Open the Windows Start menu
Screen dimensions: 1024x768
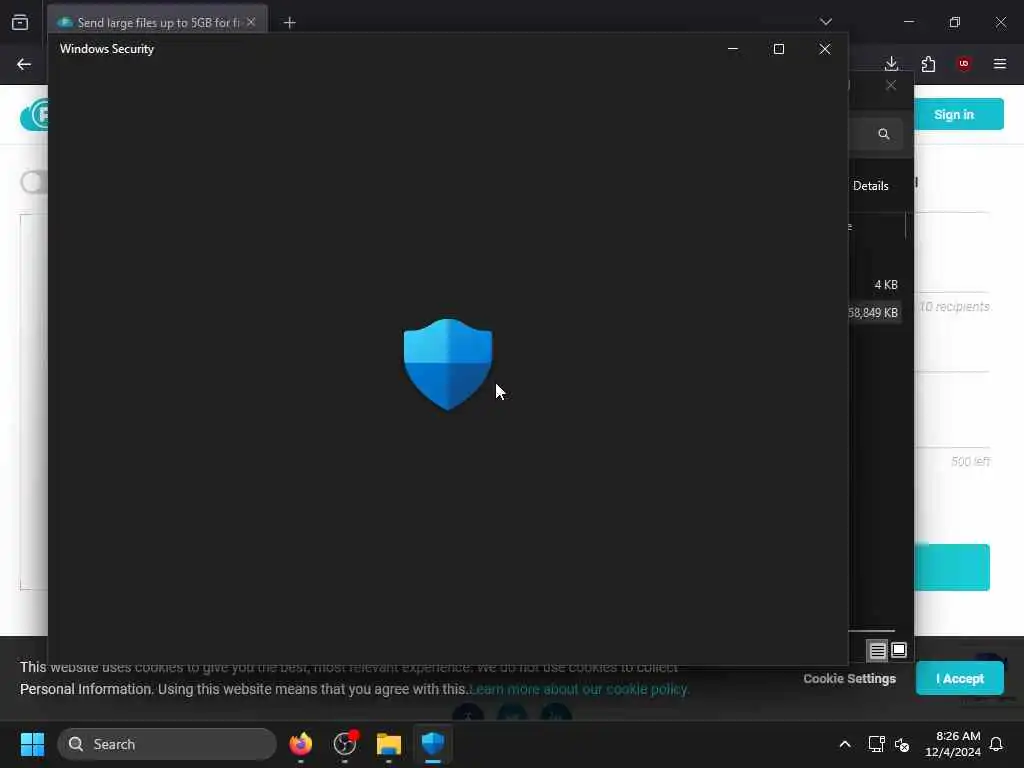(x=32, y=744)
